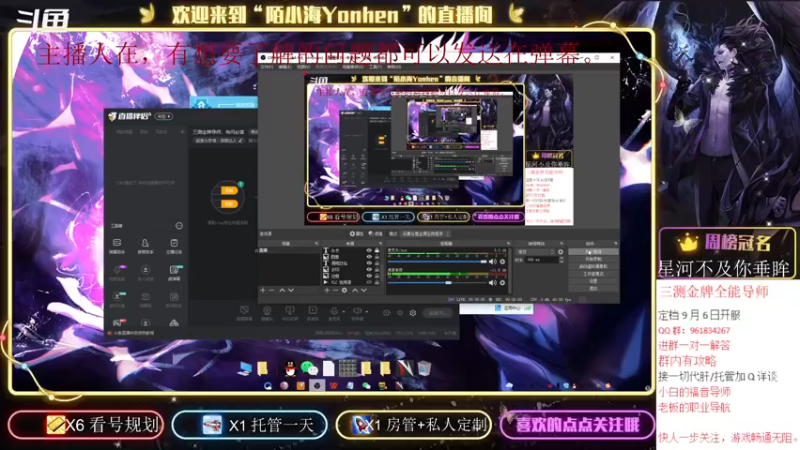Screen dimensions: 800x450
Task: Pop out the Controls dock panel
Action: (616, 243)
